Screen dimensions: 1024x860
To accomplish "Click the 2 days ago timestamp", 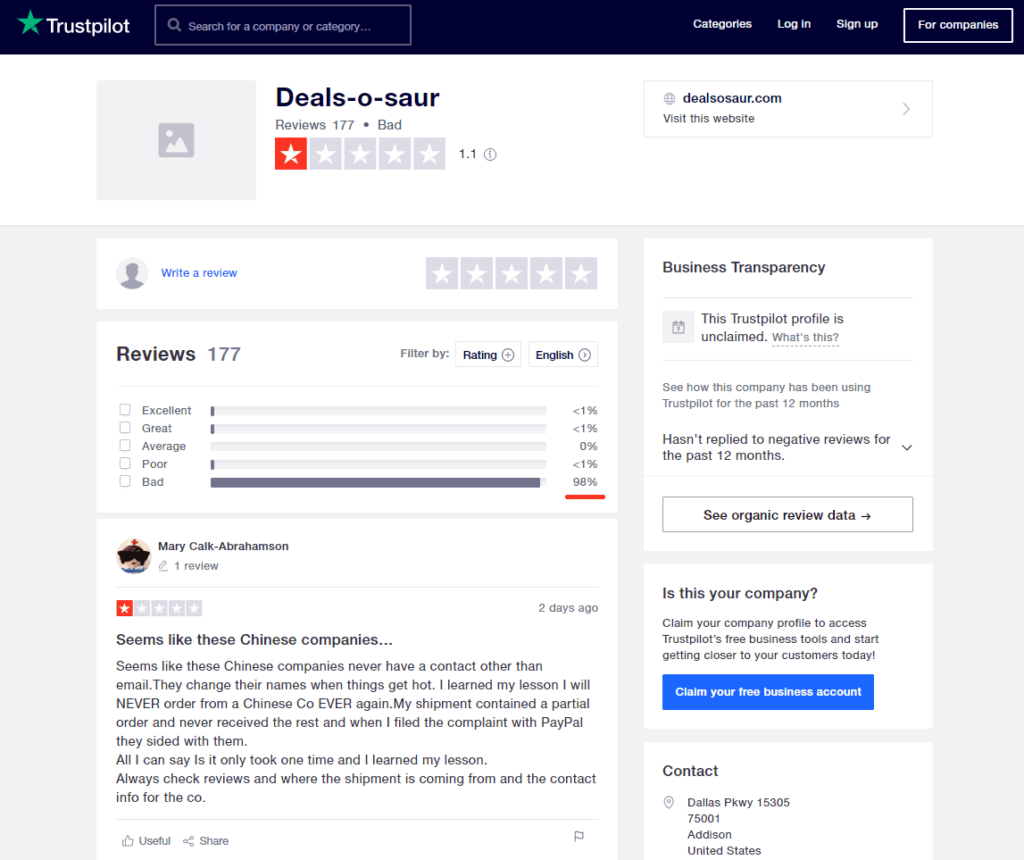I will (568, 608).
